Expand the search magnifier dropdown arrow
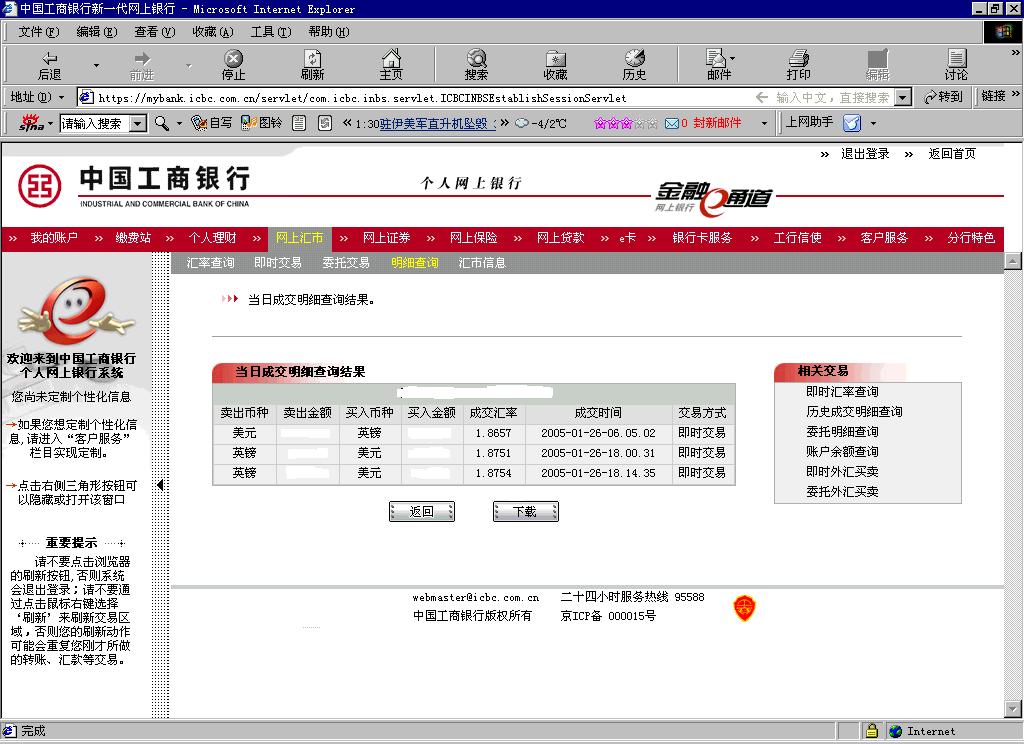 (179, 123)
